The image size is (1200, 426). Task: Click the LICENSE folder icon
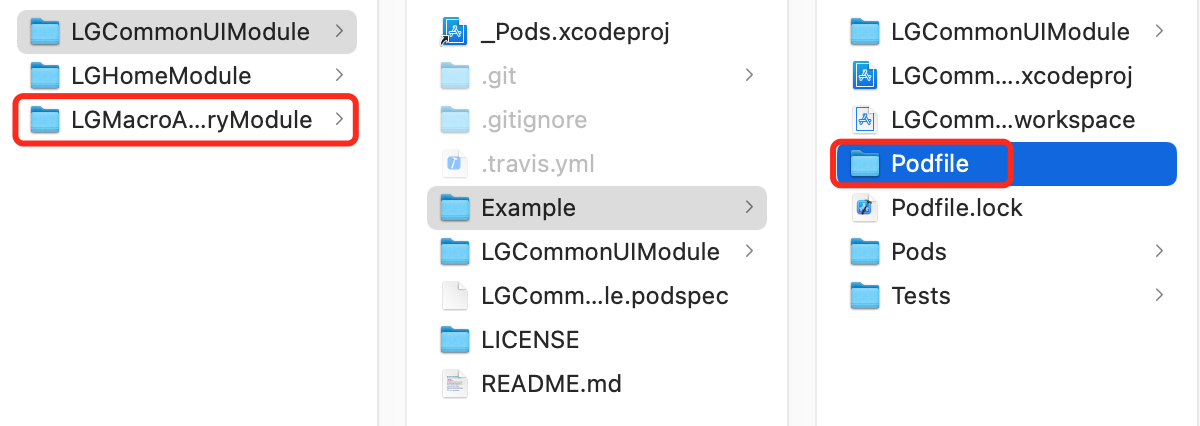pos(455,340)
